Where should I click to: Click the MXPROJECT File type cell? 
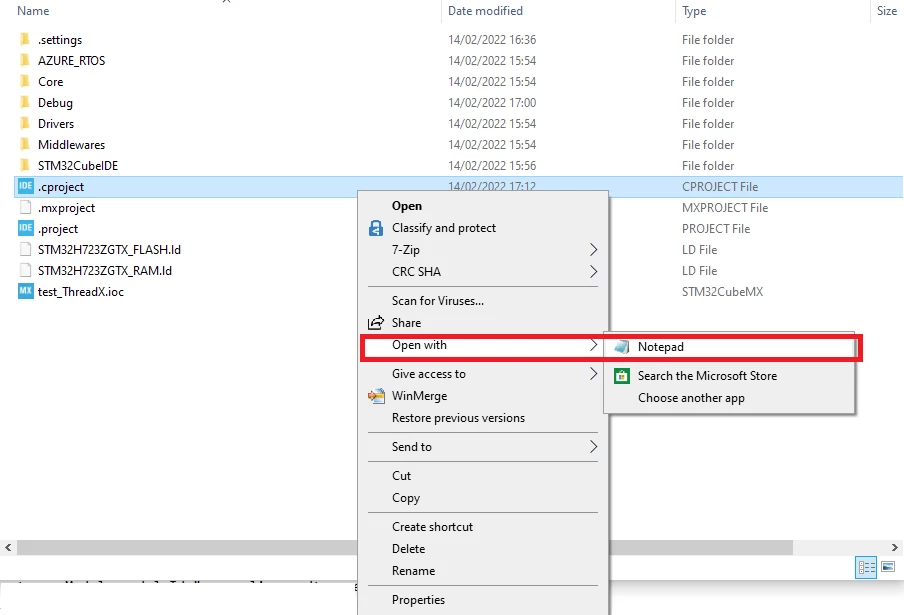725,207
